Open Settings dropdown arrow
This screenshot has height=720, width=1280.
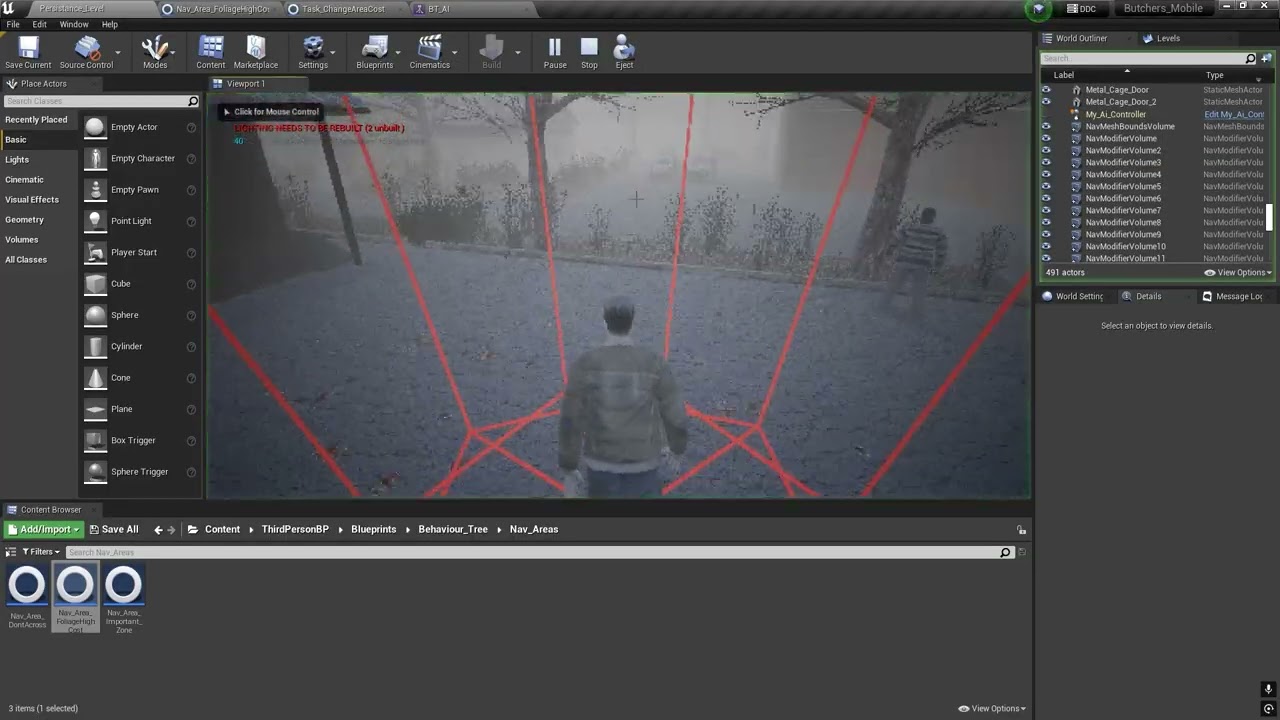(x=332, y=52)
